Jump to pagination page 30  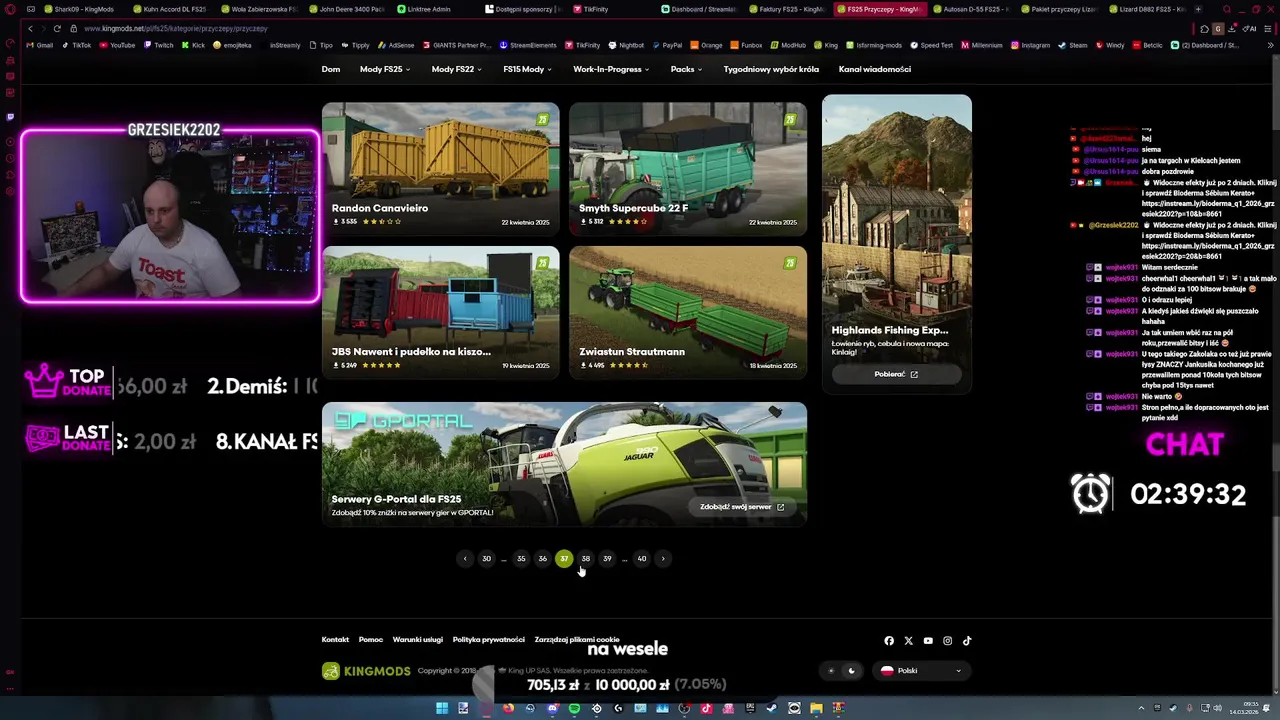click(x=487, y=559)
